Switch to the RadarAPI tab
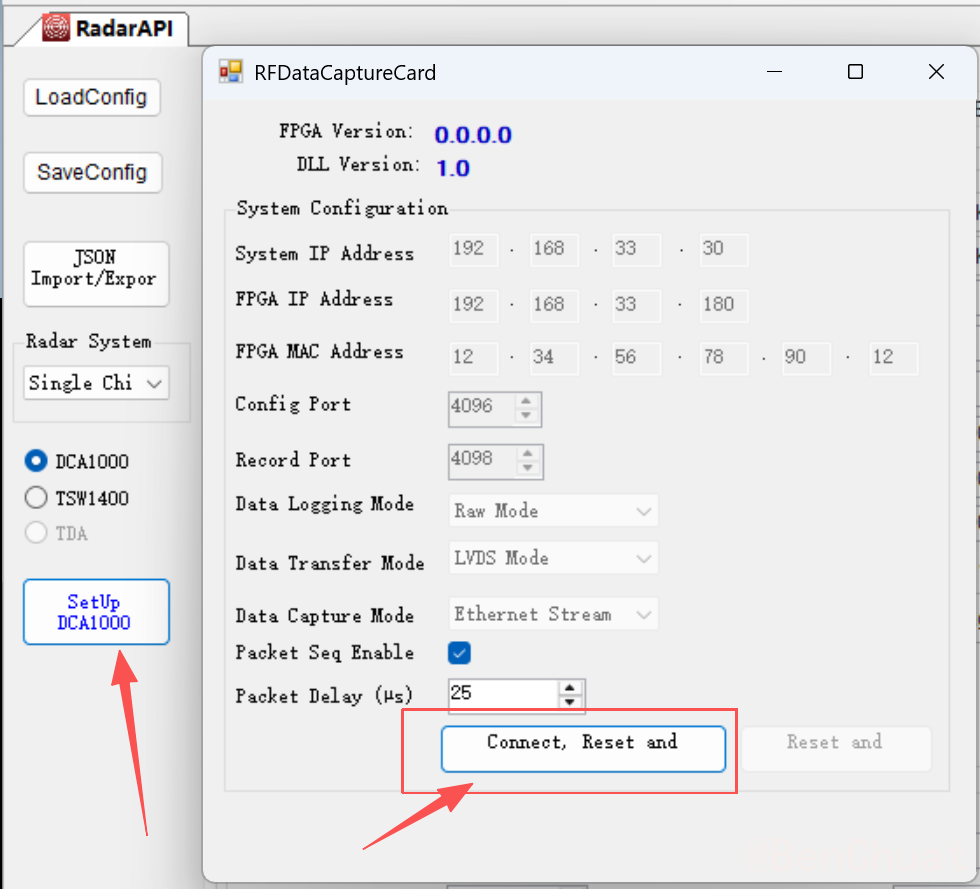 (110, 28)
